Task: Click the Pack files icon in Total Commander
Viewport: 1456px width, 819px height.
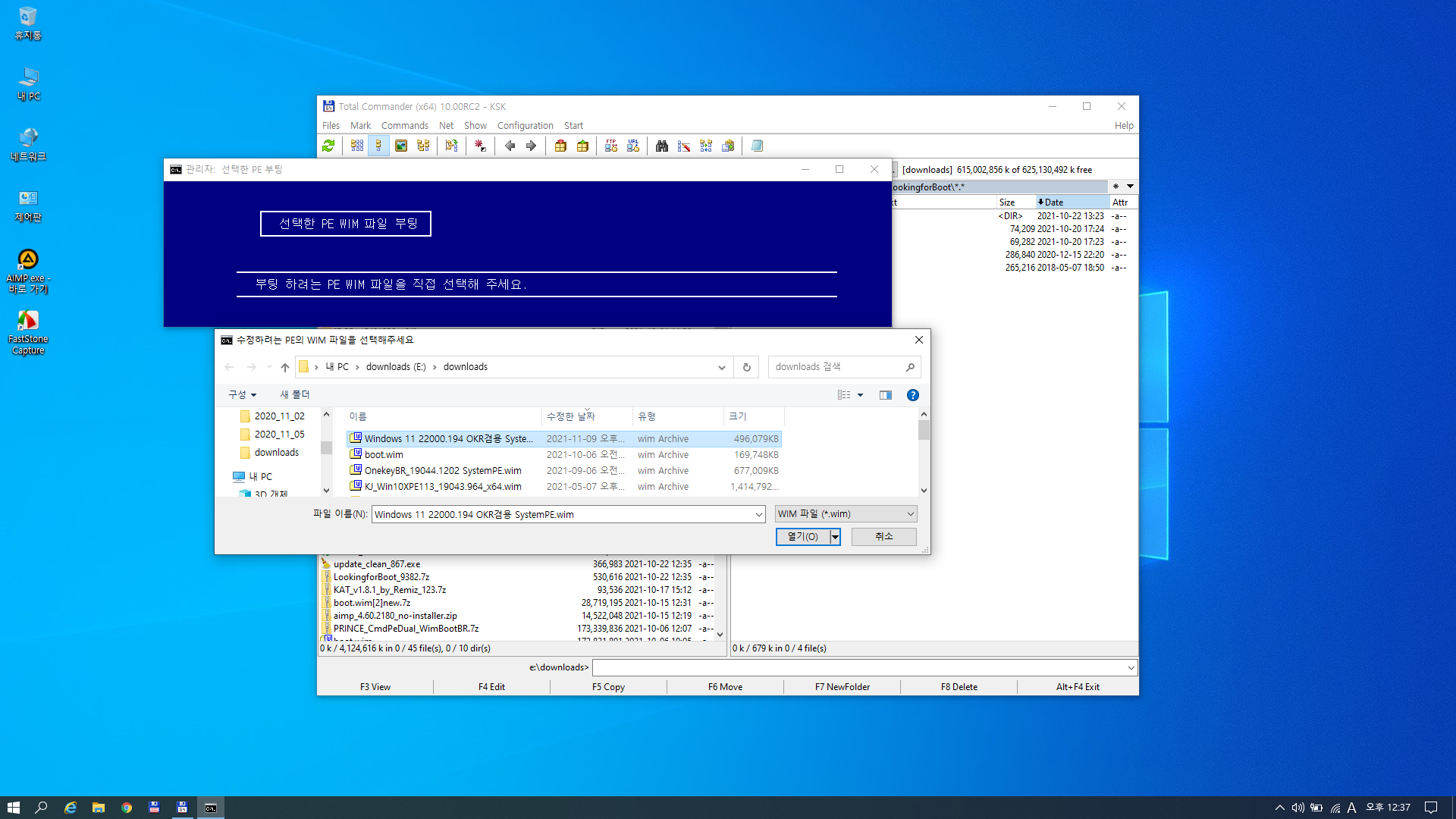Action: pyautogui.click(x=560, y=146)
